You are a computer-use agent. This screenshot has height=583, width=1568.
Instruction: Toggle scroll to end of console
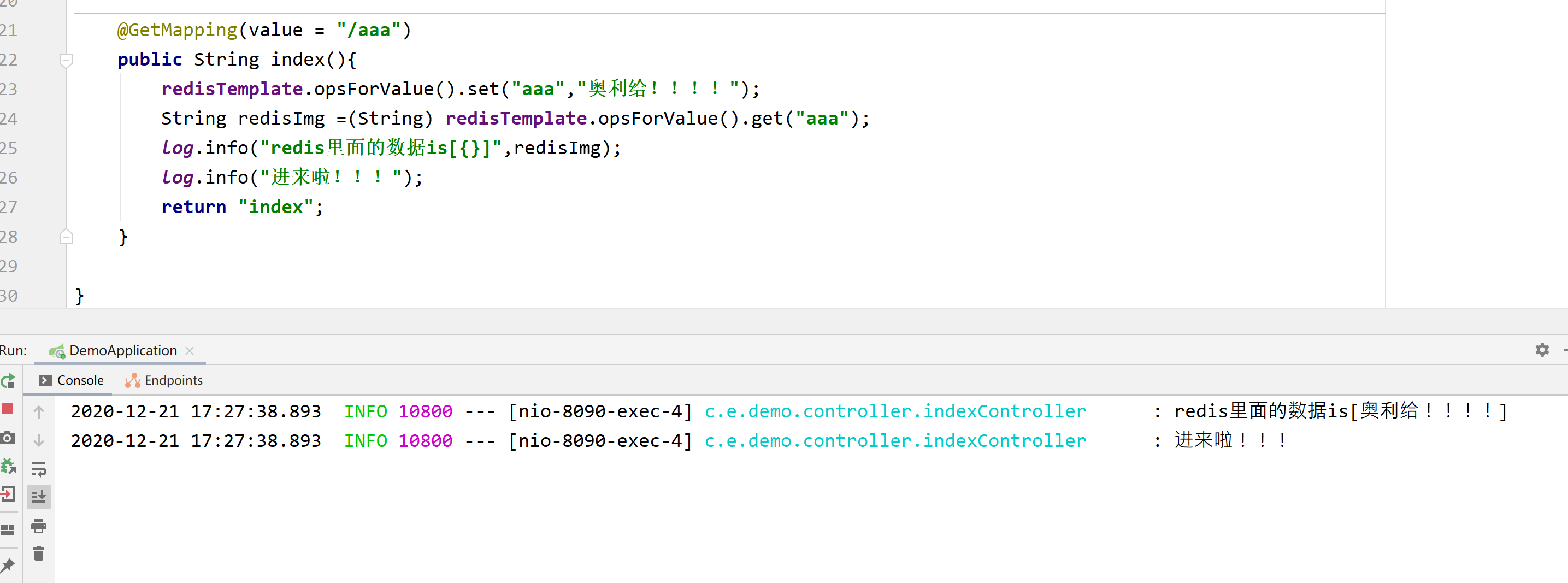point(39,497)
